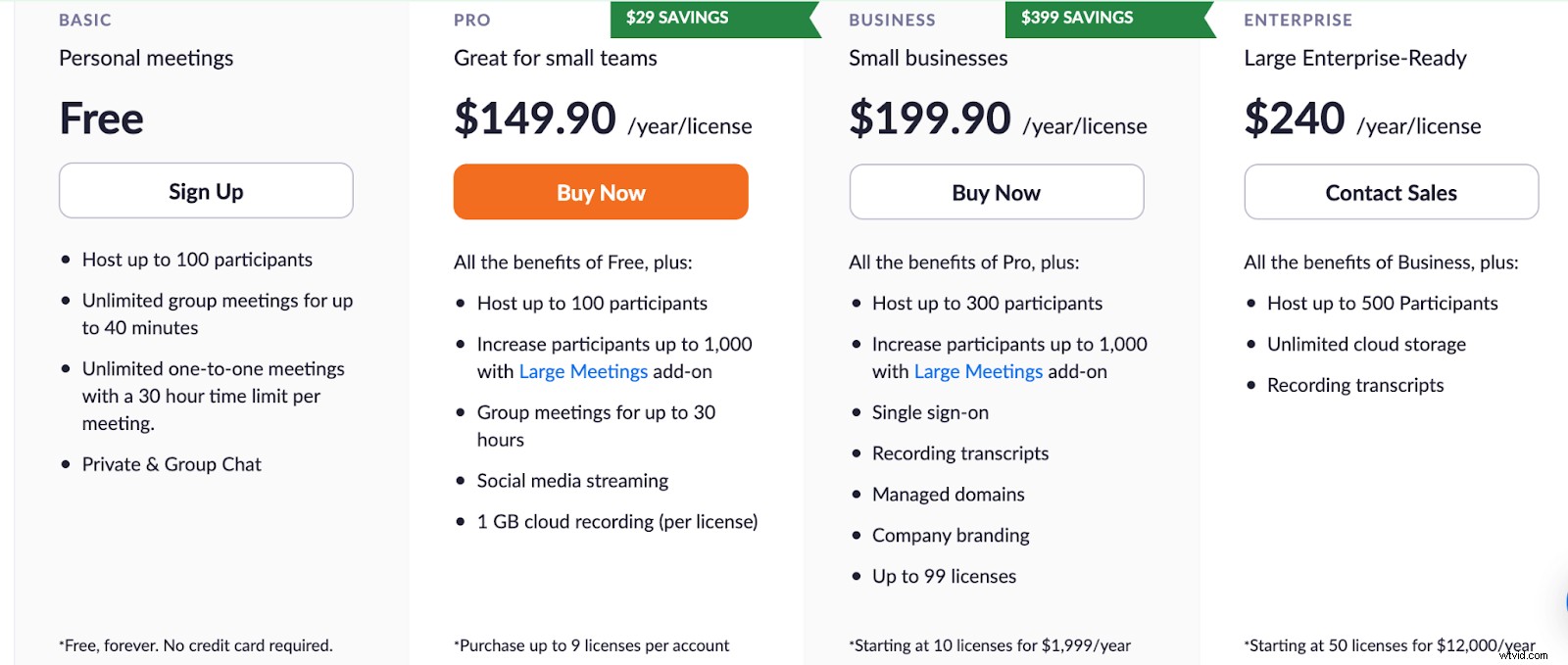
Task: Select the PRO plan header
Action: pyautogui.click(x=470, y=20)
